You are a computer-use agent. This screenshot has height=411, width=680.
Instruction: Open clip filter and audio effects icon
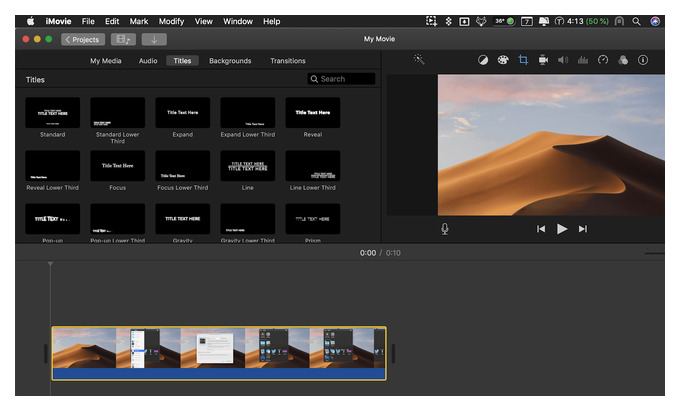pyautogui.click(x=623, y=60)
